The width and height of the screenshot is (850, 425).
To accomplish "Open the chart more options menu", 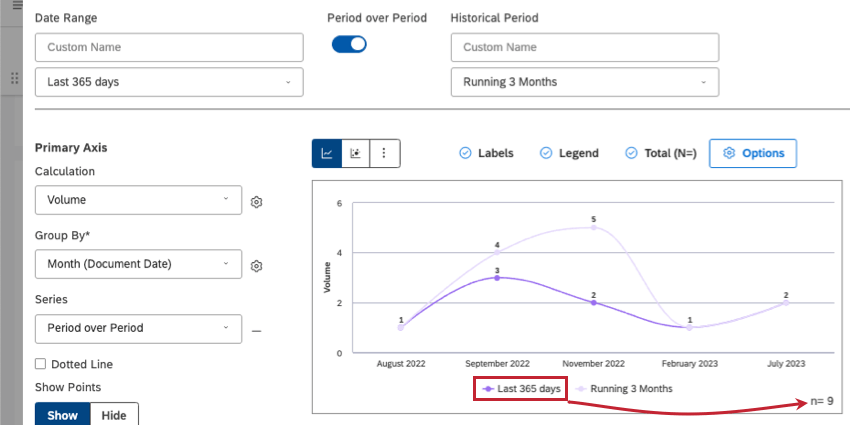I will point(385,153).
